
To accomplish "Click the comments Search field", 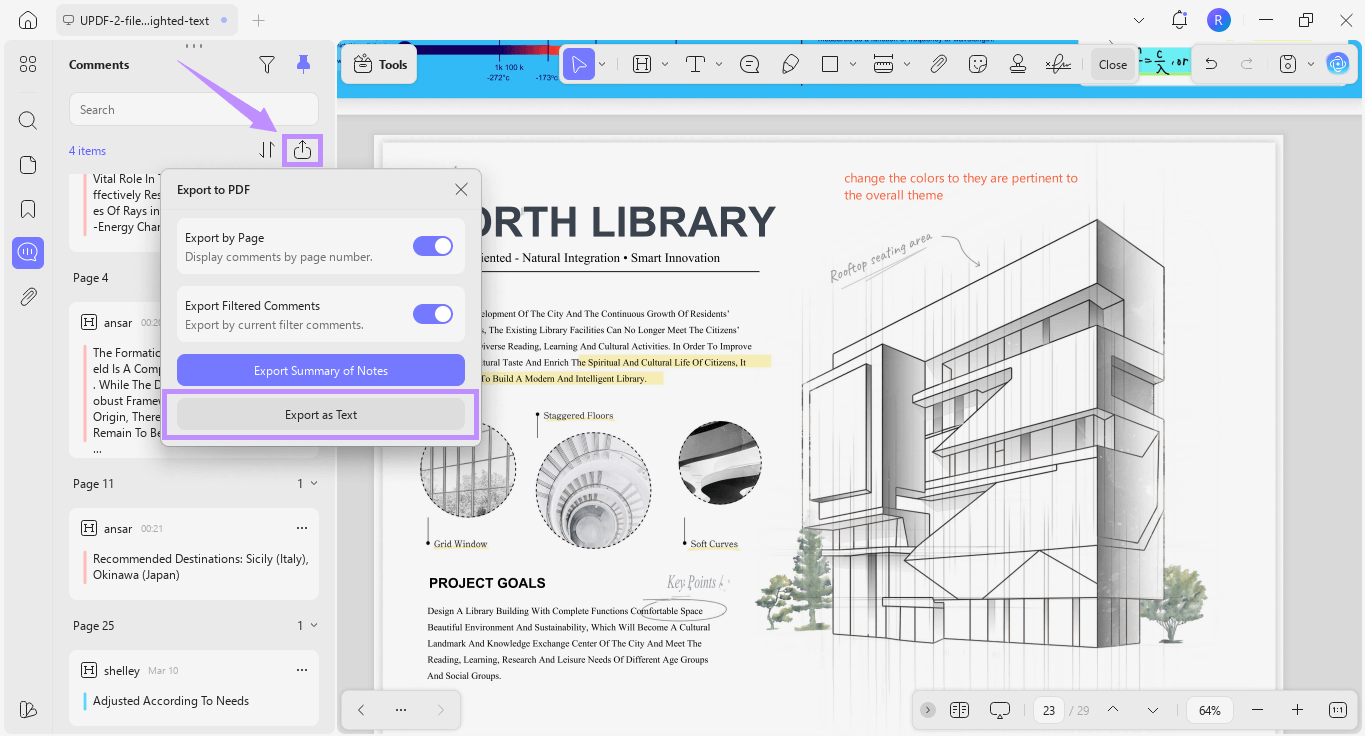I will (194, 109).
